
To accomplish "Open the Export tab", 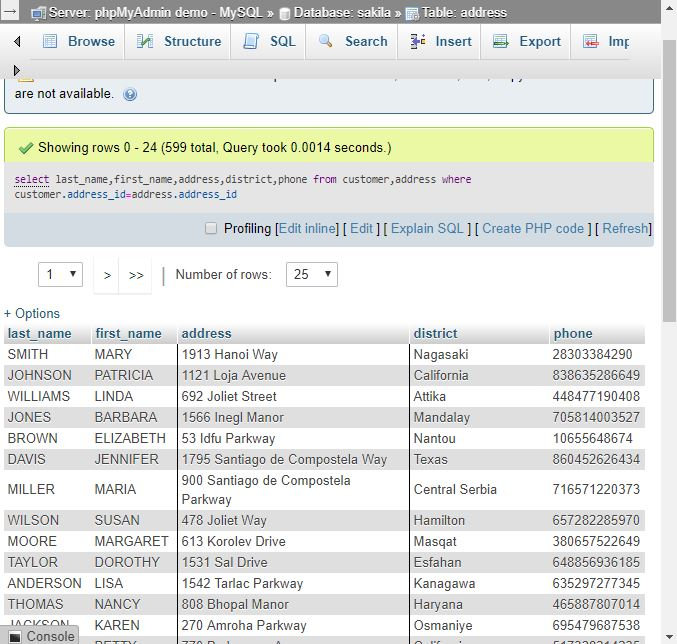I will pyautogui.click(x=527, y=41).
